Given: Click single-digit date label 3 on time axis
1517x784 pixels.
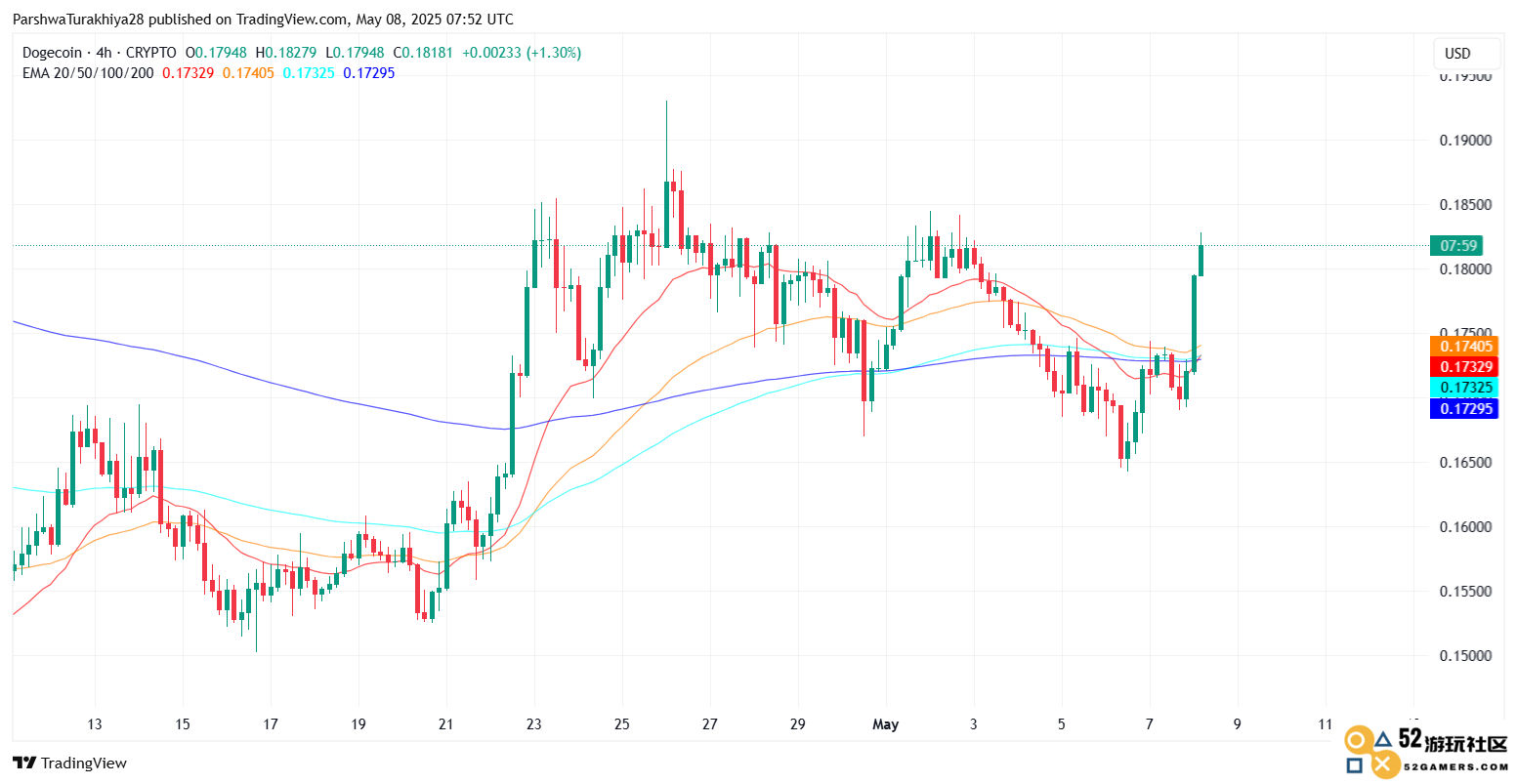Looking at the screenshot, I should [974, 724].
